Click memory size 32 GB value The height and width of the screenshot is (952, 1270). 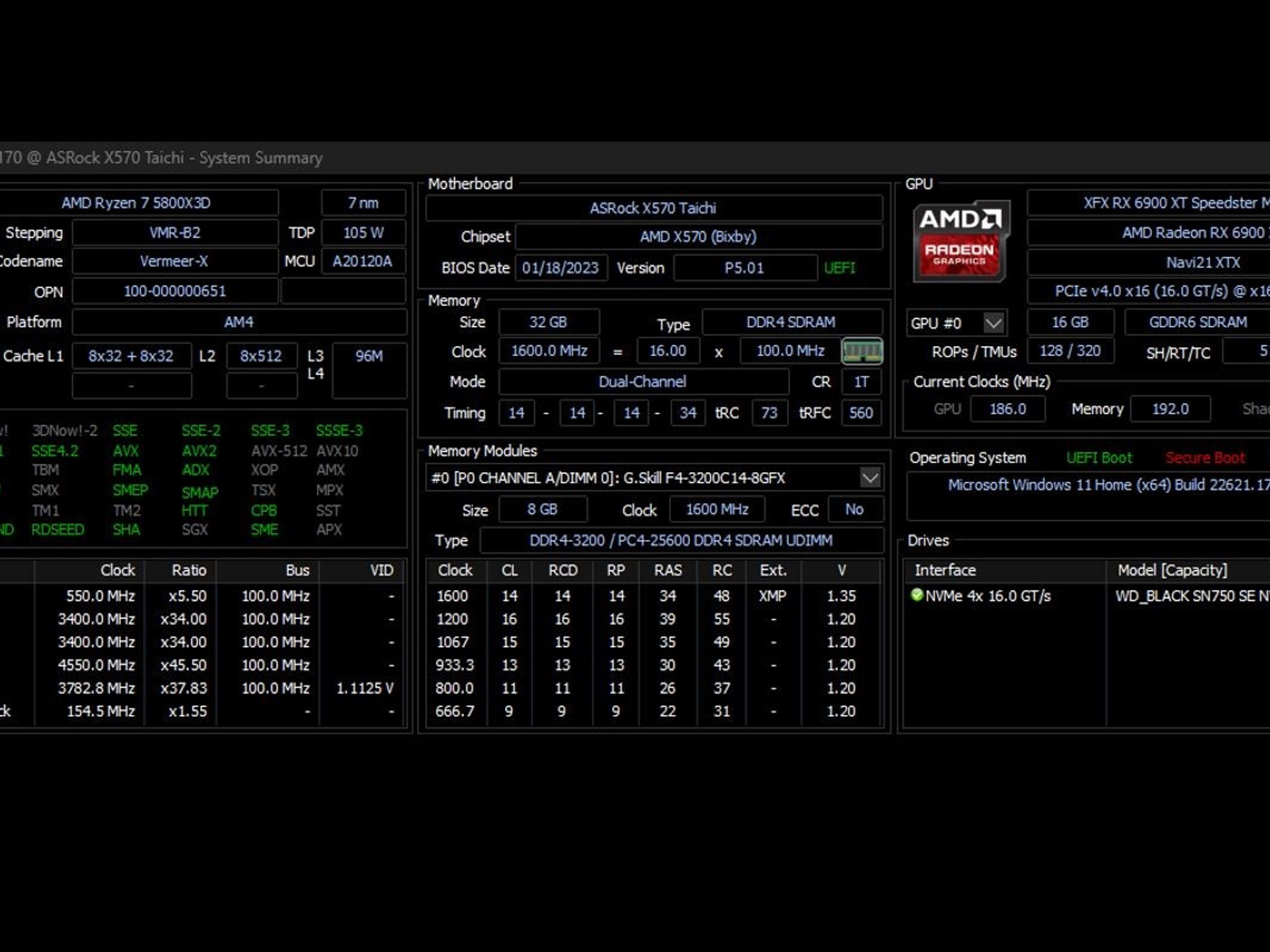pos(548,322)
